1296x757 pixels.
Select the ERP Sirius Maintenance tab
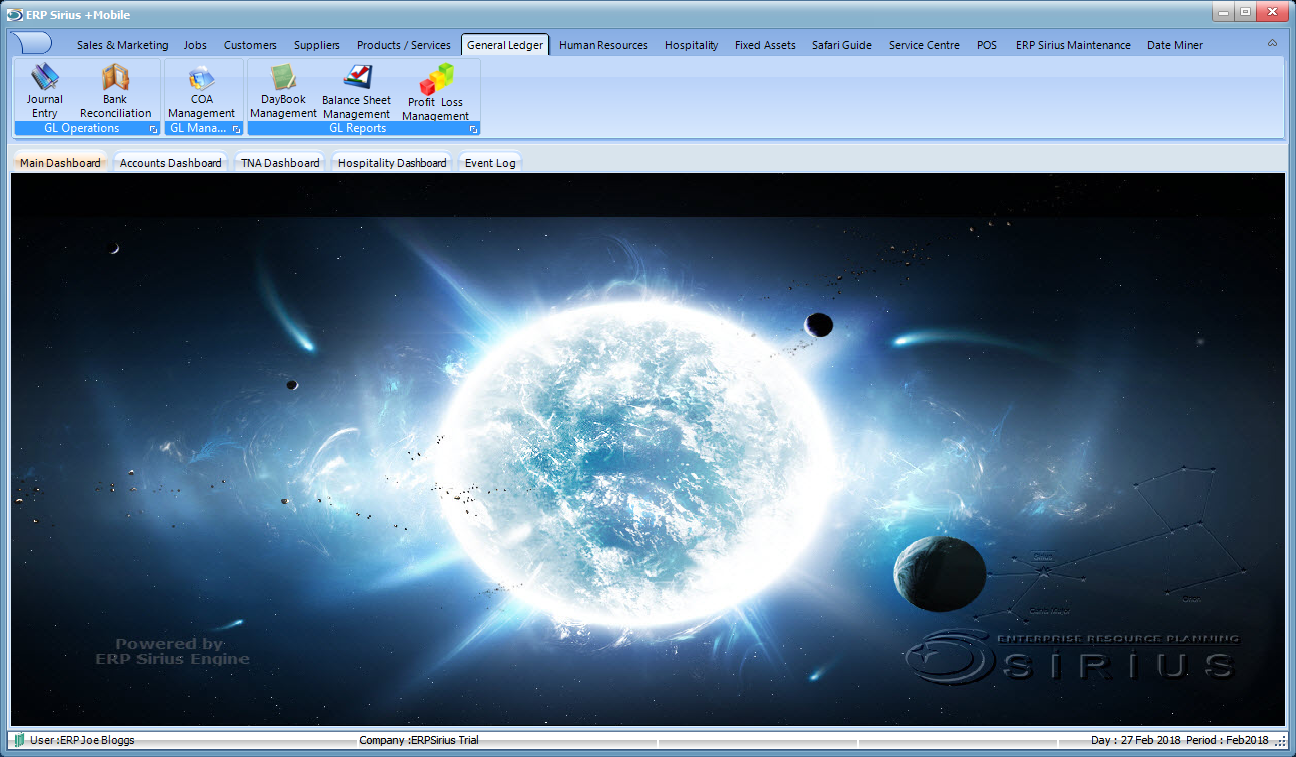(1073, 45)
